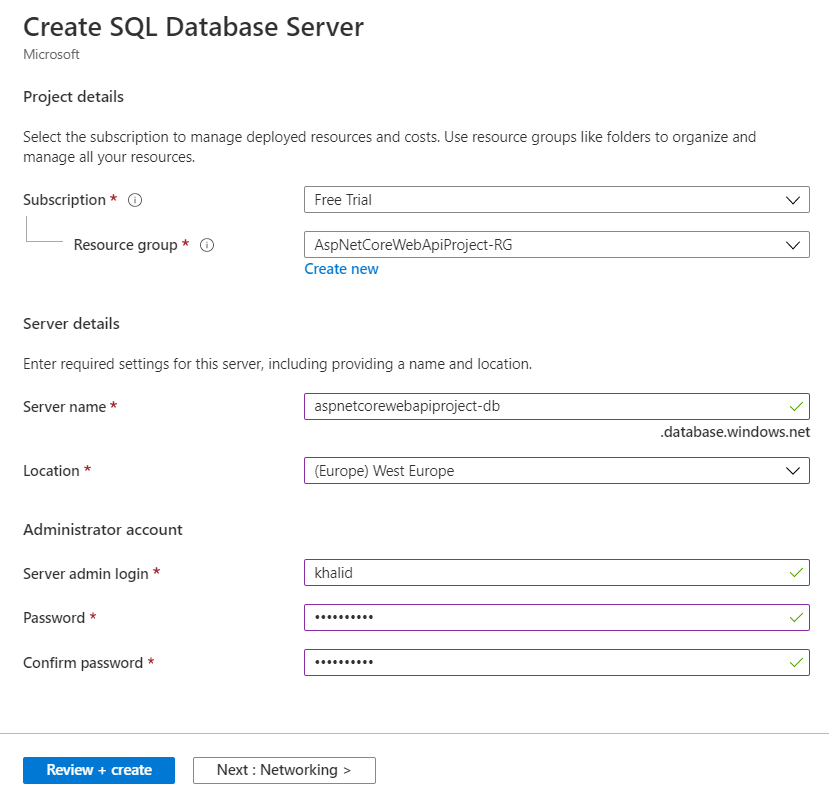Click the Password field validation checkmark
The height and width of the screenshot is (800, 829).
tap(796, 618)
